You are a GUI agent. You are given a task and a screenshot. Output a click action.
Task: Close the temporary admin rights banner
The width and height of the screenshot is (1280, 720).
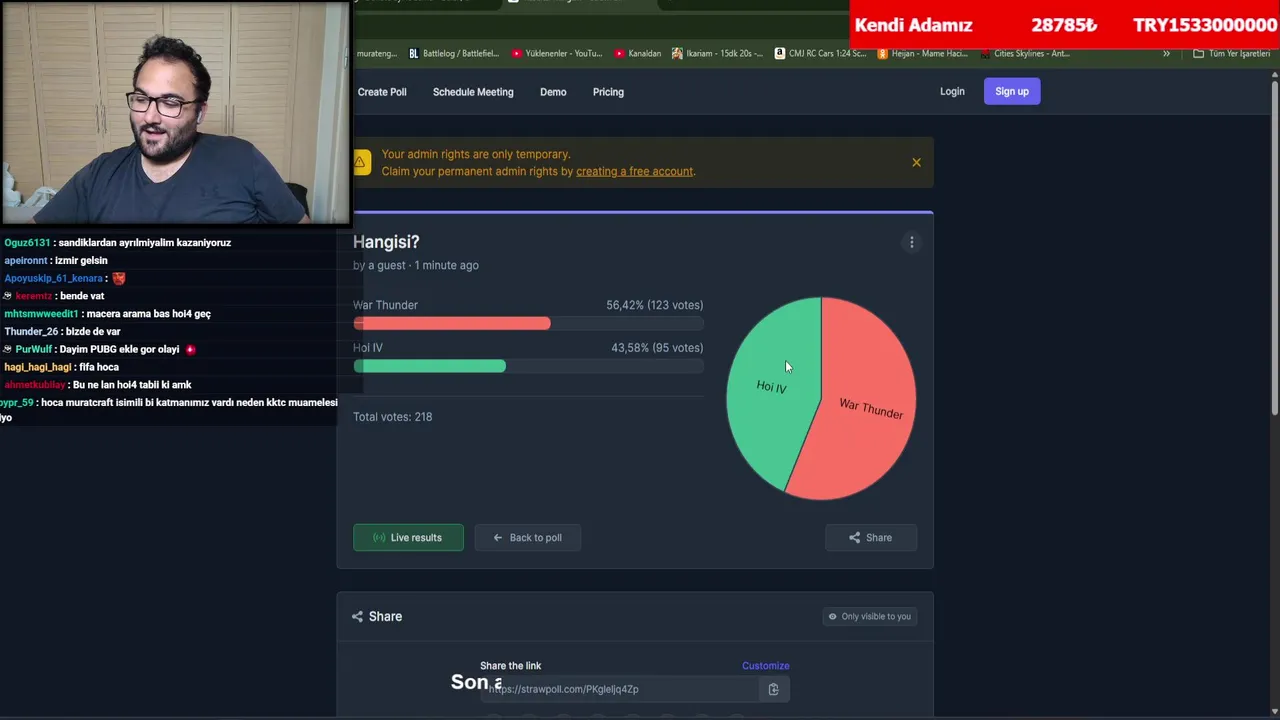pos(916,162)
